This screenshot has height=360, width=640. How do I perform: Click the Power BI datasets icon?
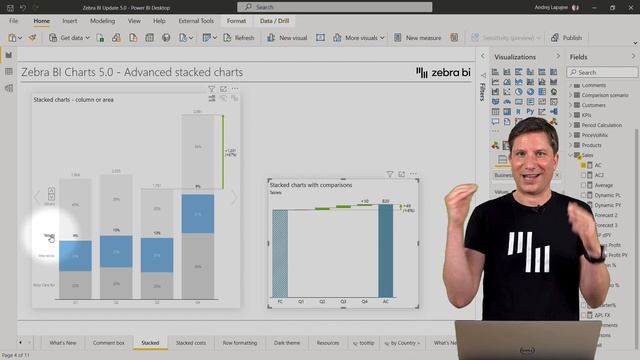click(x=116, y=38)
